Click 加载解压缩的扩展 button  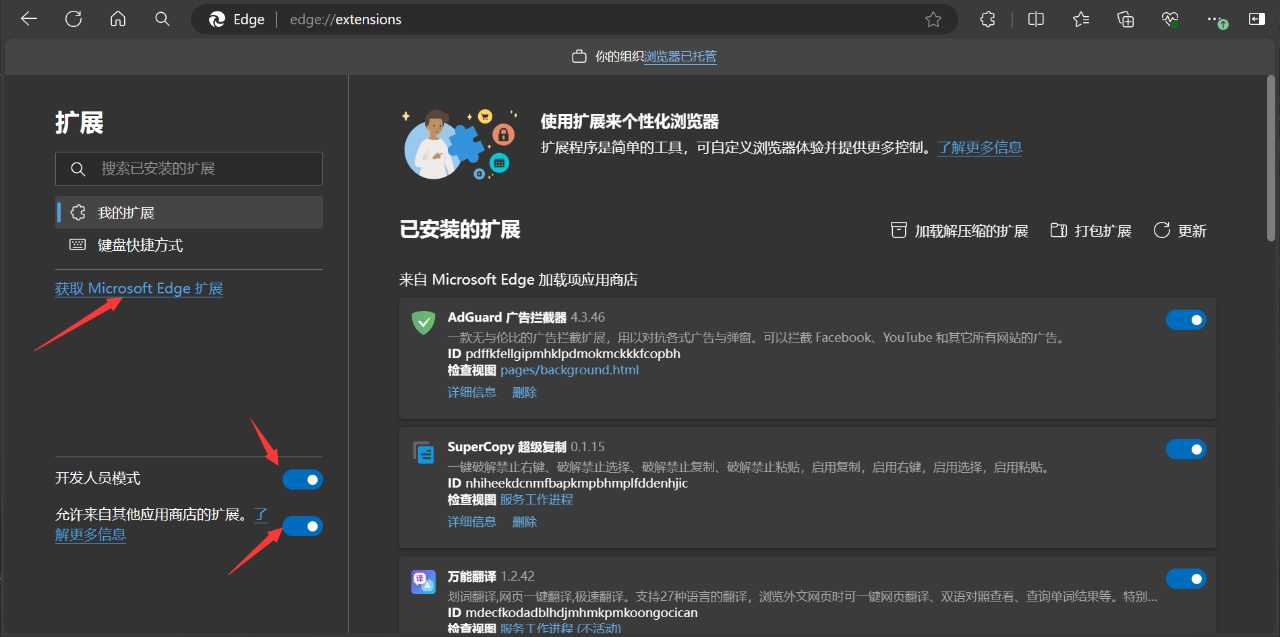(959, 231)
